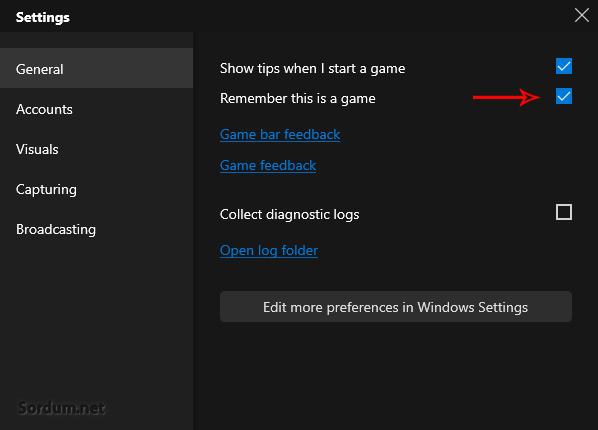Close the Settings window with the X
Image resolution: width=598 pixels, height=430 pixels.
[582, 15]
